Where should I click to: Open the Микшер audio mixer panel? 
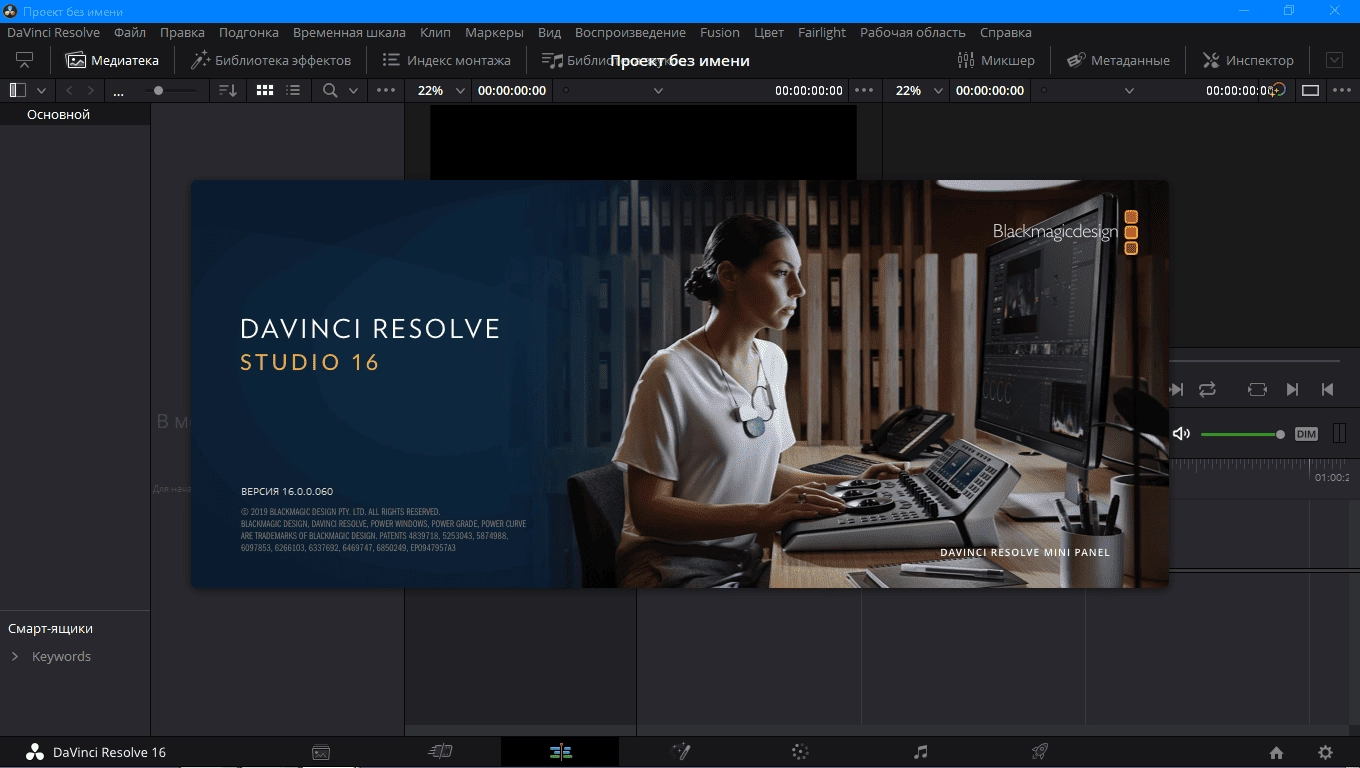coord(996,60)
